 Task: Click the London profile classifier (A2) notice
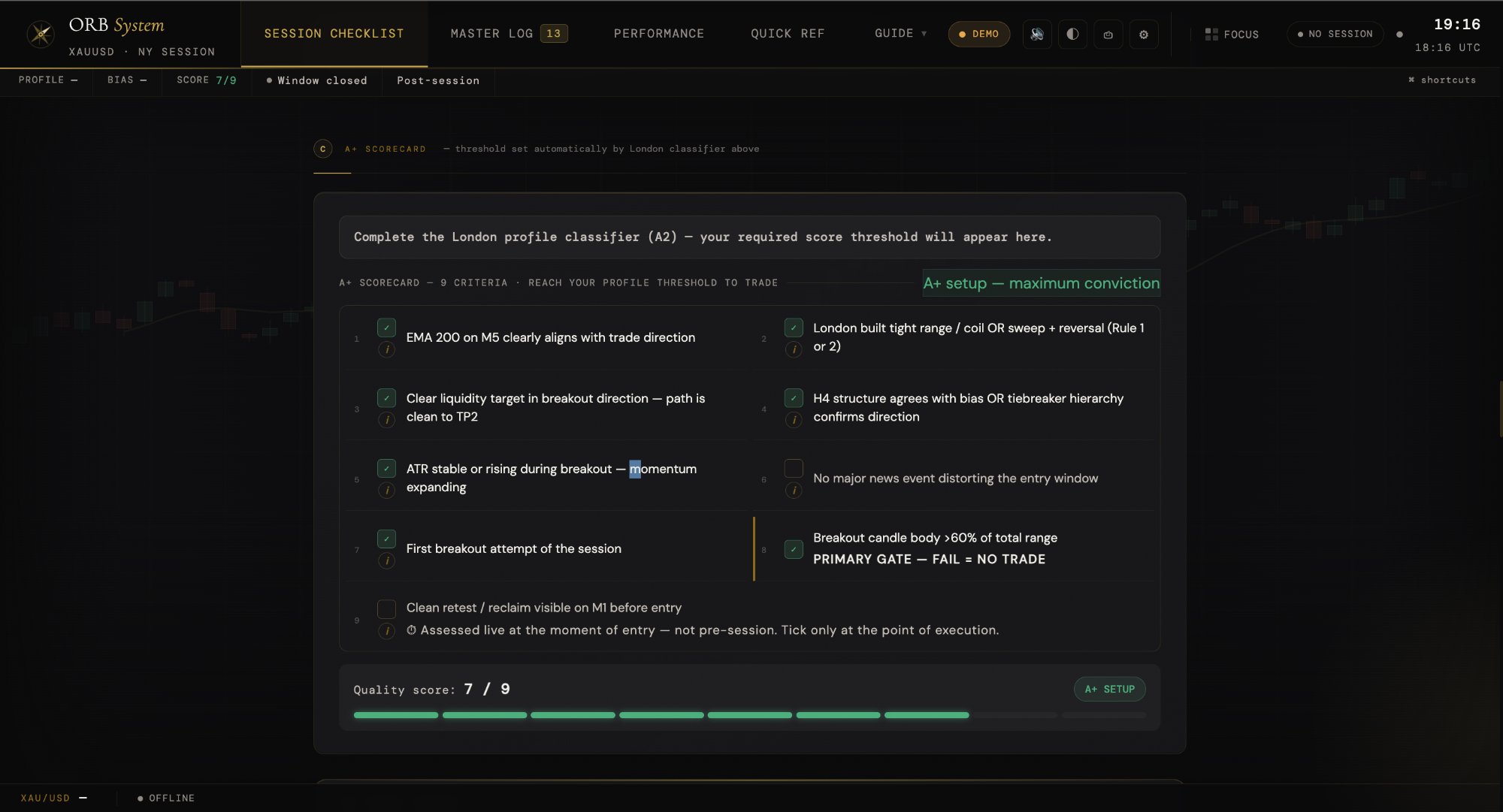pos(749,237)
